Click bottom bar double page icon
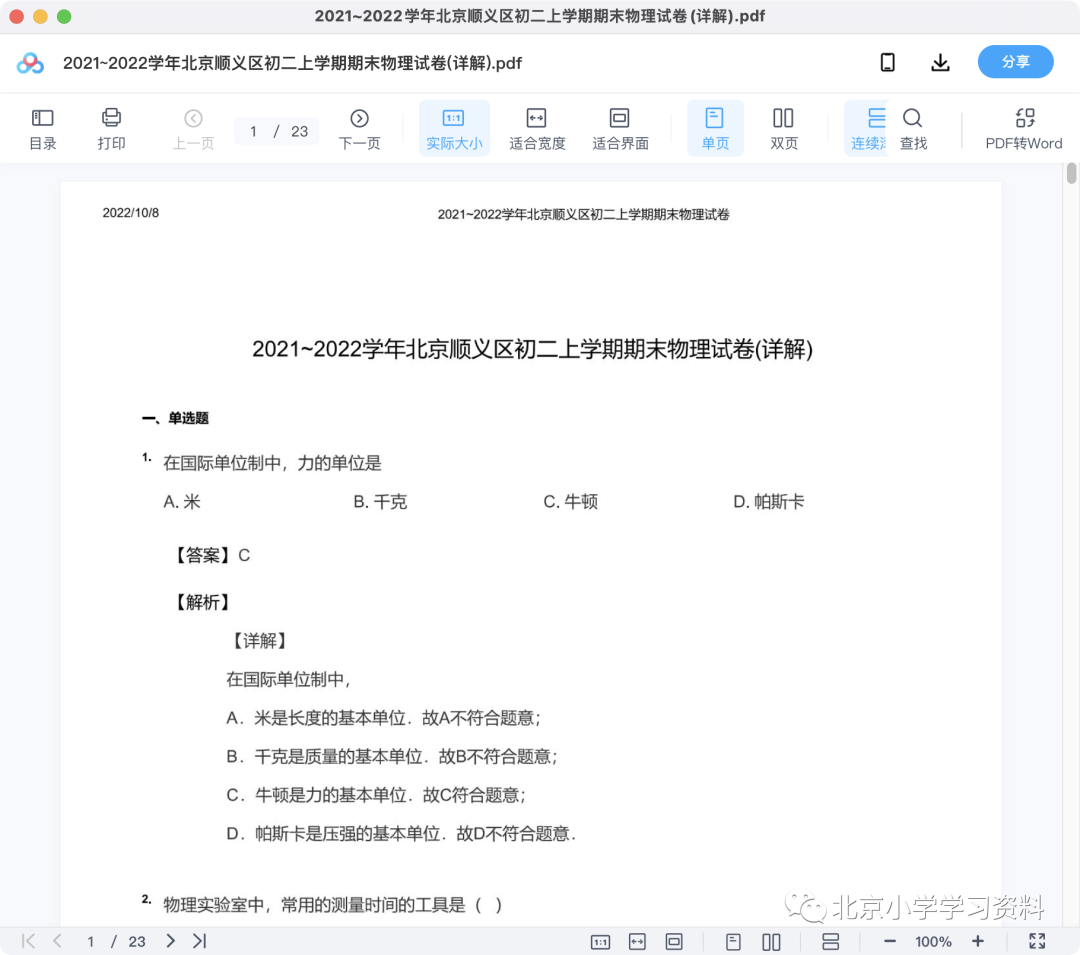Image resolution: width=1080 pixels, height=955 pixels. (x=771, y=941)
